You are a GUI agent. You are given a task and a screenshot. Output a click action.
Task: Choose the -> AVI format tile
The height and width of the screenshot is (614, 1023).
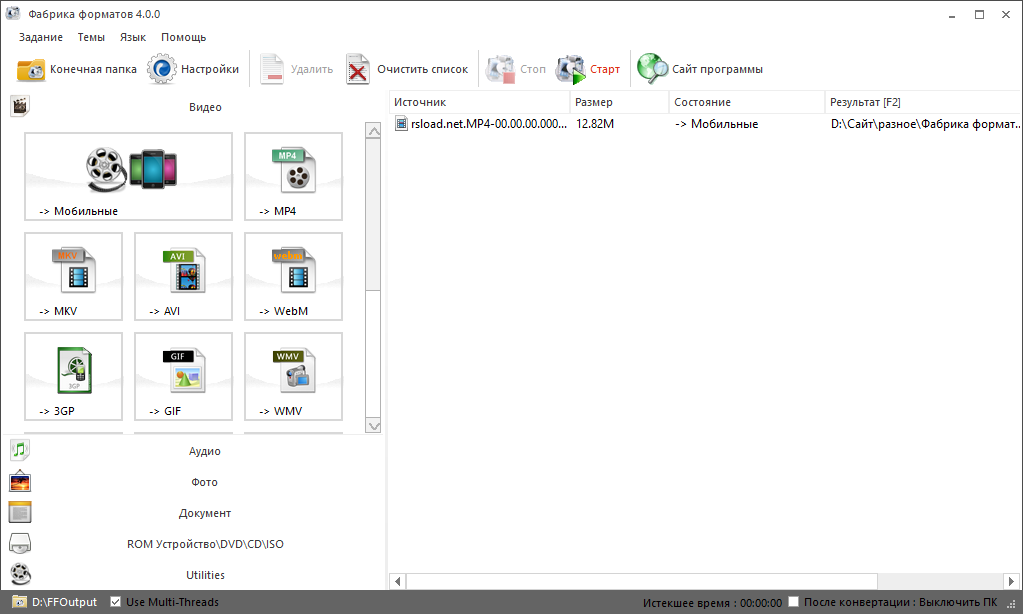point(183,276)
